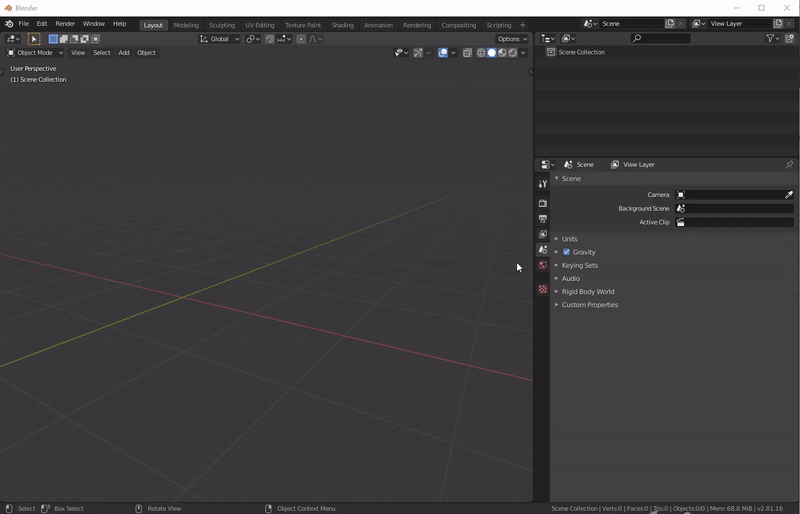The height and width of the screenshot is (514, 800).
Task: Switch to Material Preview shading
Action: pos(502,53)
